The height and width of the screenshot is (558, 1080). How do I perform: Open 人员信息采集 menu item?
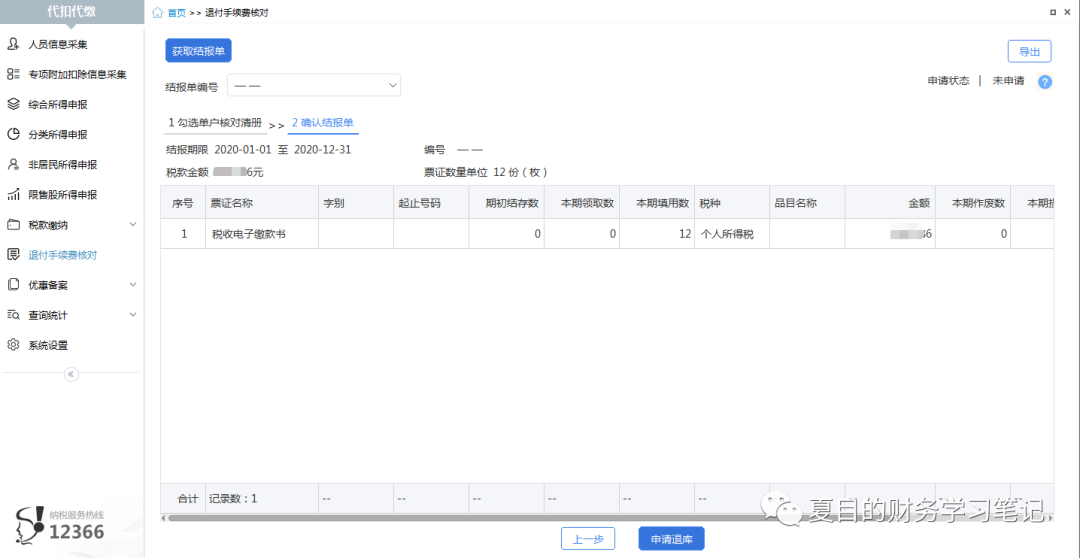[x=58, y=45]
